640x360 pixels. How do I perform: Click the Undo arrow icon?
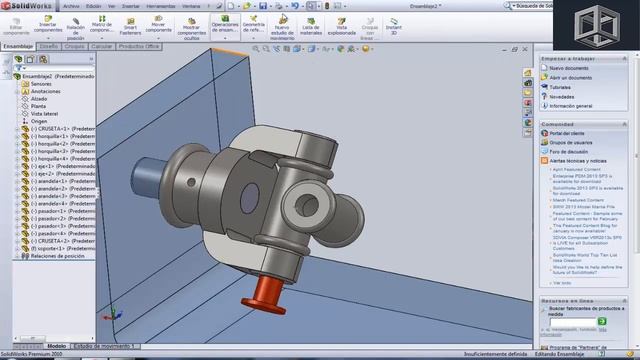coord(295,6)
